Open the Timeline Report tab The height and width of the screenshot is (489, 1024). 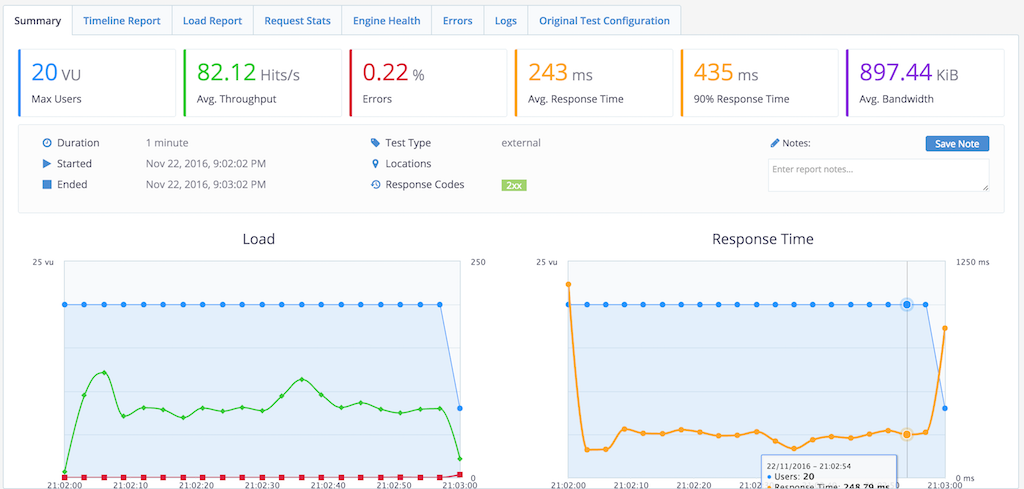click(x=121, y=20)
